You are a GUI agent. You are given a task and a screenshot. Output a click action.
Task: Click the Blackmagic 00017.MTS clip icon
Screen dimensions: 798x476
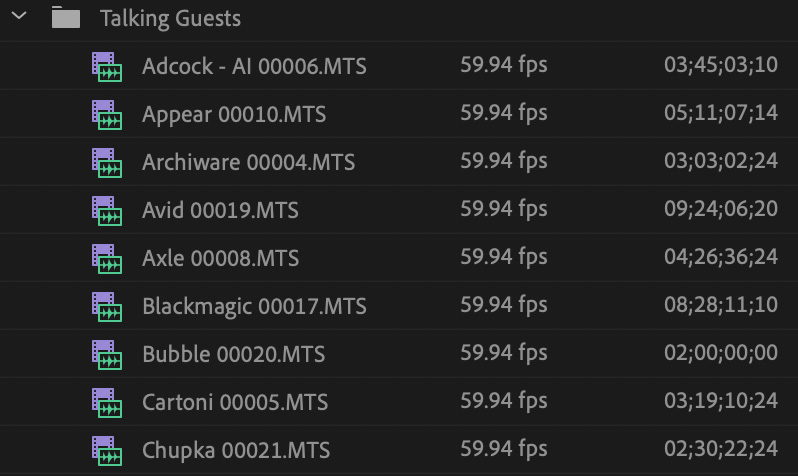[107, 306]
